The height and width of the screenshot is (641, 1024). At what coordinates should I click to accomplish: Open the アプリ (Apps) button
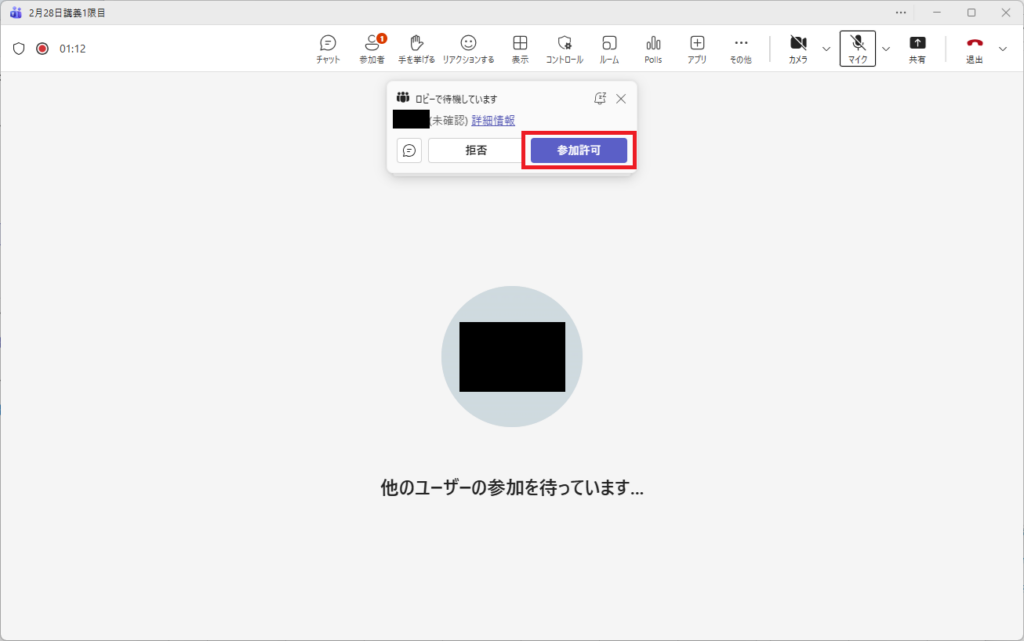click(697, 48)
